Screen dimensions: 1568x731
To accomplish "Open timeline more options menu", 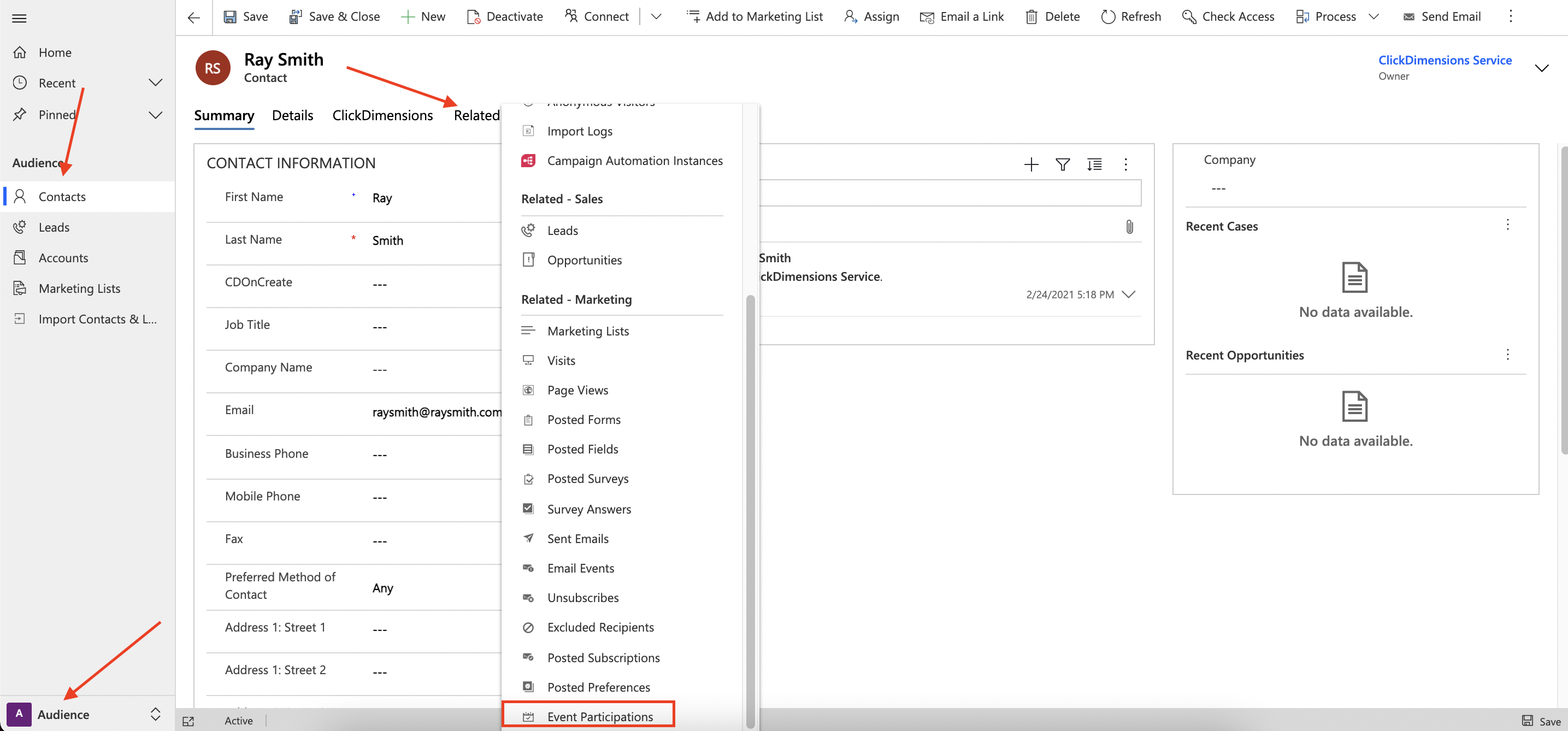I will [1125, 164].
